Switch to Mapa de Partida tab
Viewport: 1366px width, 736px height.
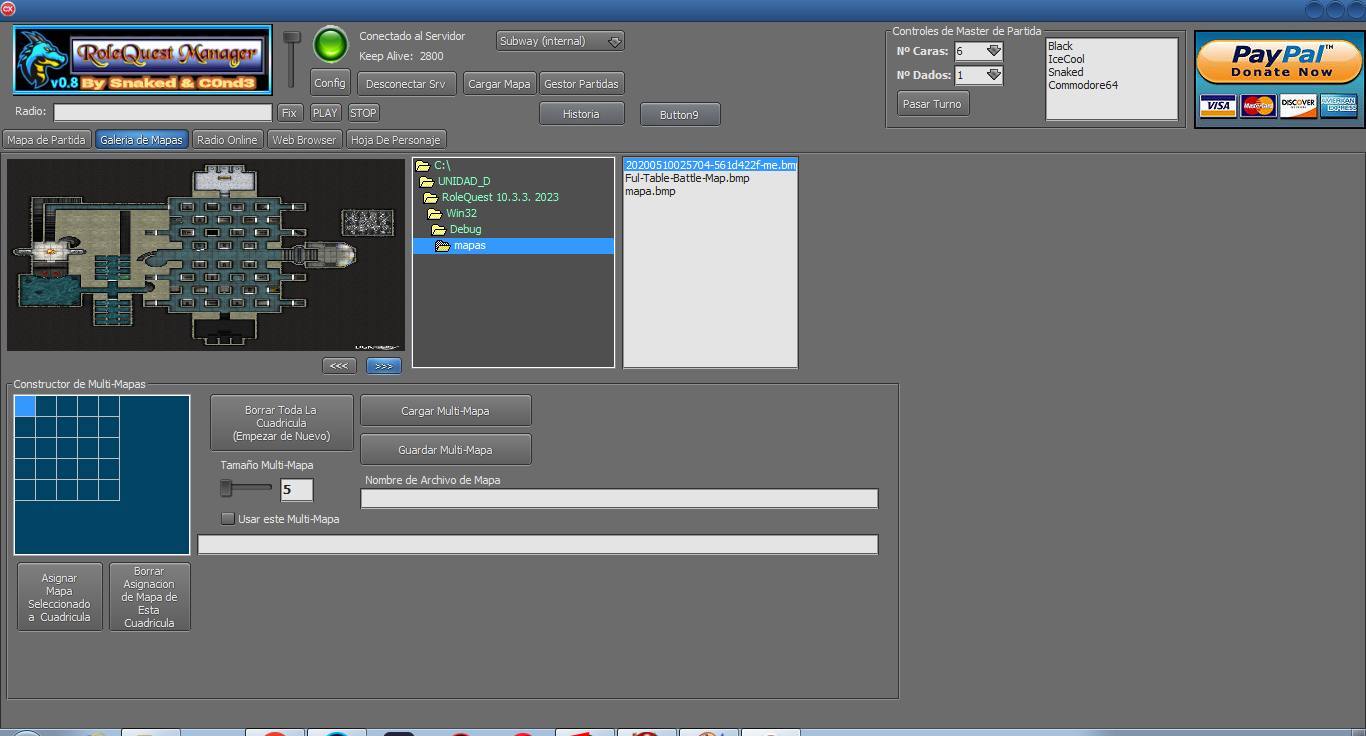tap(47, 140)
